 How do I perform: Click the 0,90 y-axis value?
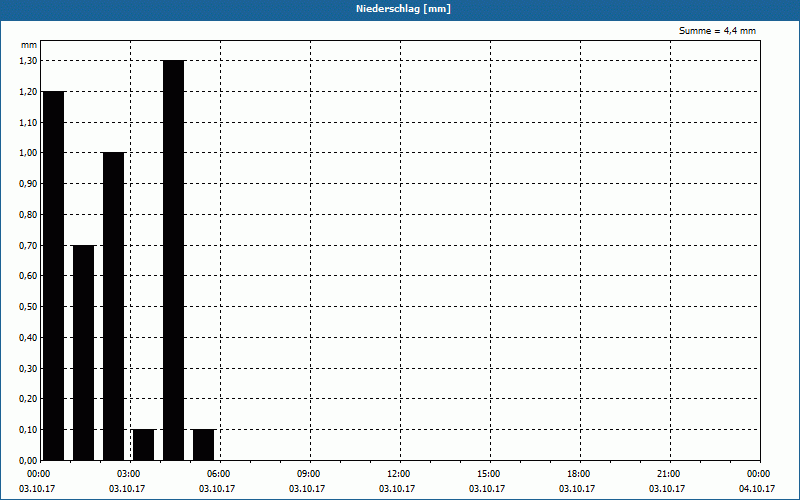tap(28, 184)
